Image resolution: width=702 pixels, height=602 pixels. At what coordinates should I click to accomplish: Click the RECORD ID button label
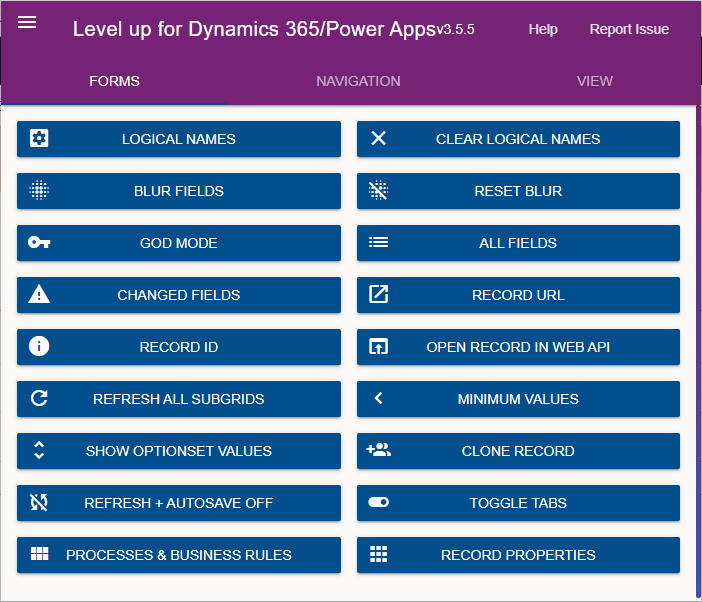coord(179,347)
